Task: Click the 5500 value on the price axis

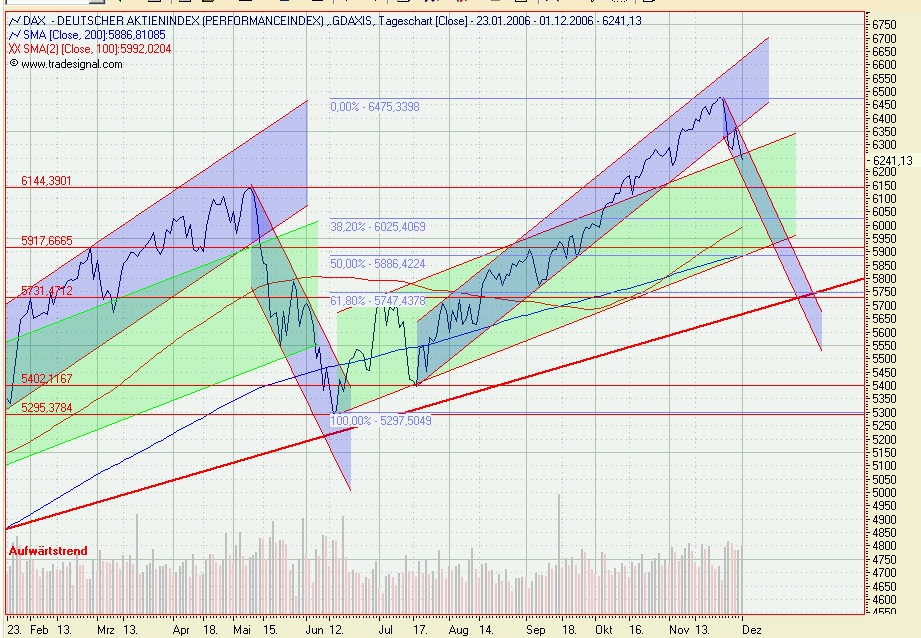Action: tap(885, 359)
